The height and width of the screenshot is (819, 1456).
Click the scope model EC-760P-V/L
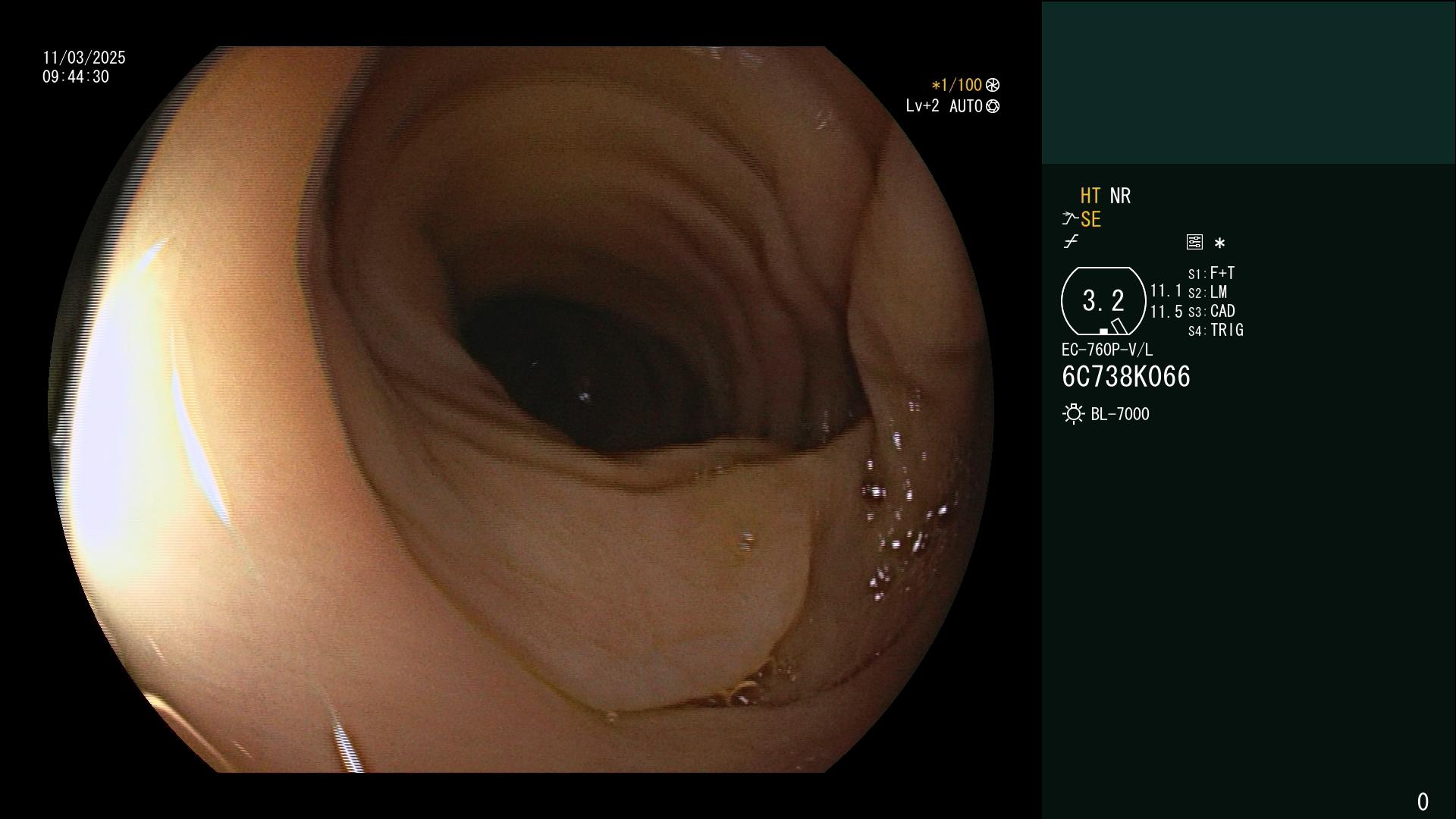(1107, 350)
